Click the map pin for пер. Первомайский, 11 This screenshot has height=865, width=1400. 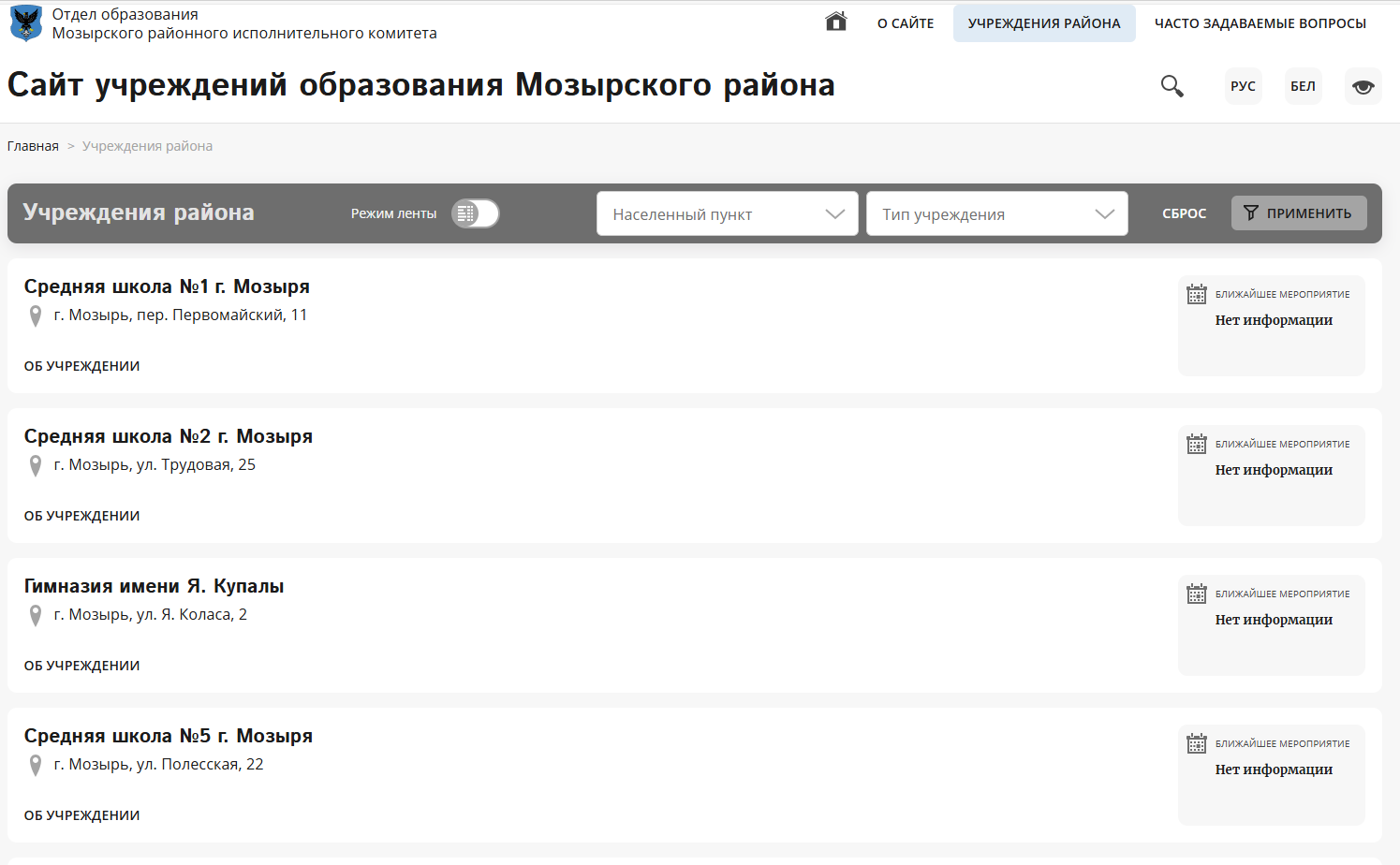(36, 316)
